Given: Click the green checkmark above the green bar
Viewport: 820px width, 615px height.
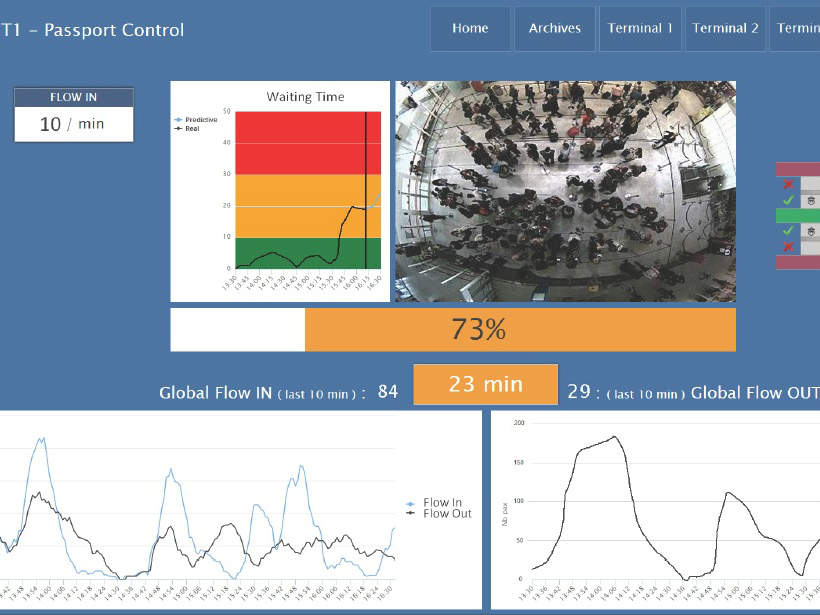Looking at the screenshot, I should 788,200.
